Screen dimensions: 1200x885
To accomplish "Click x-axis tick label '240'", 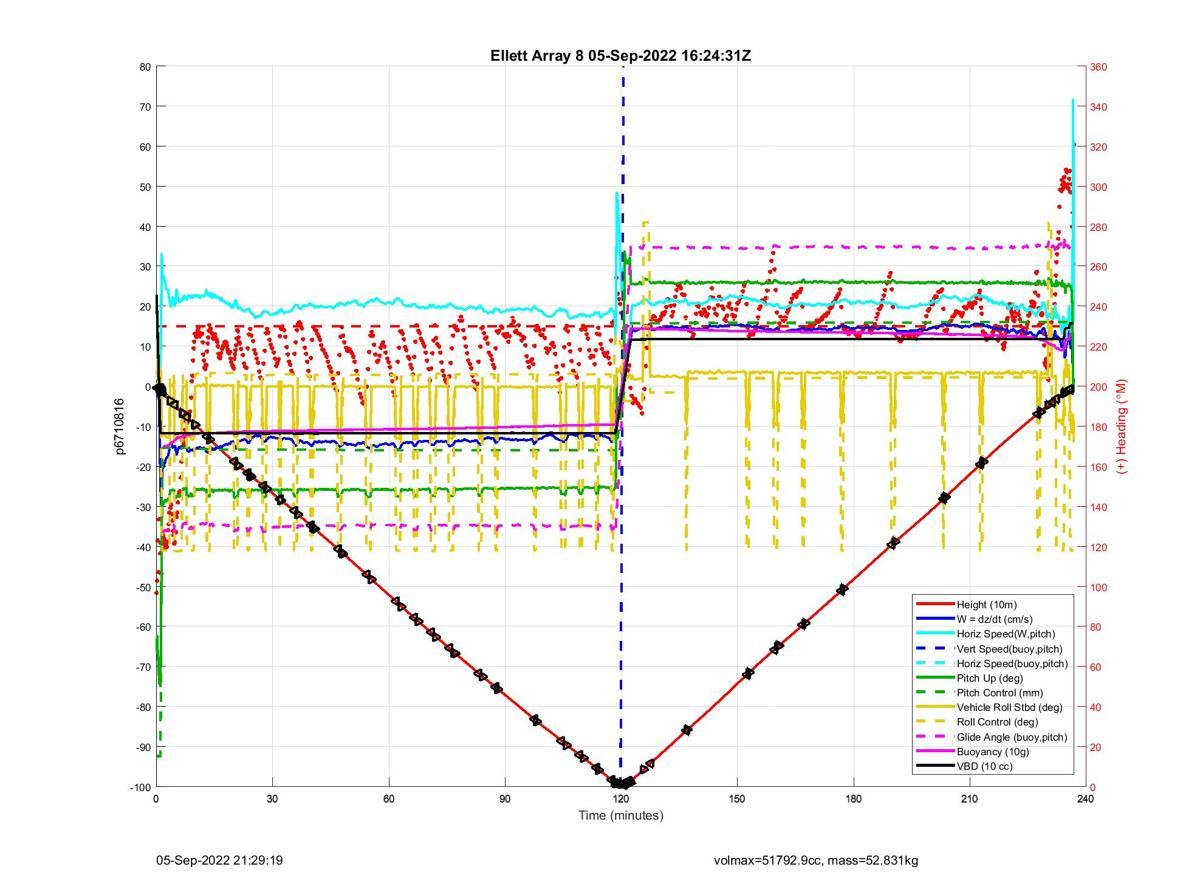I will (1085, 799).
